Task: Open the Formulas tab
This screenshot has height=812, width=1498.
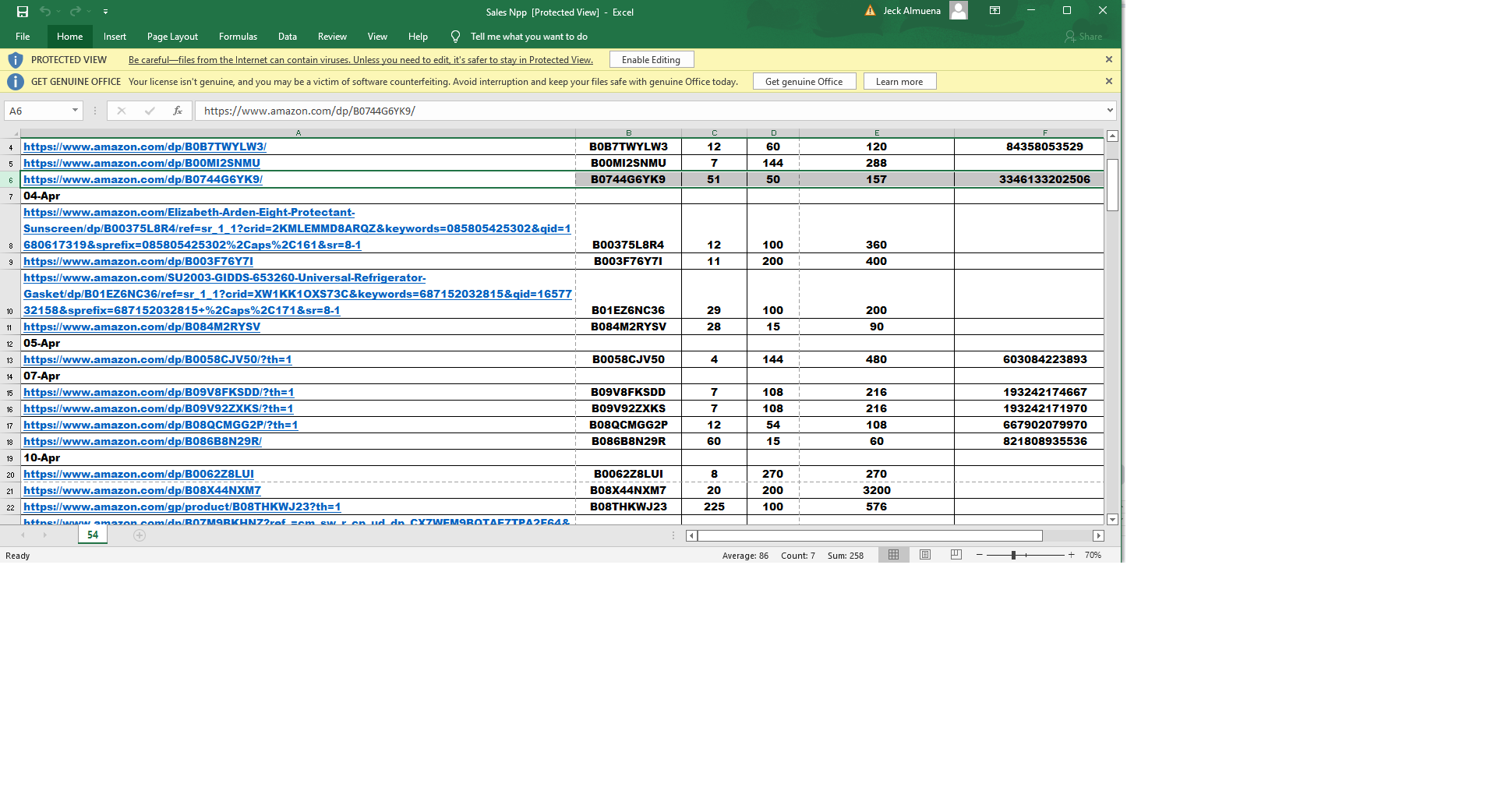Action: (238, 37)
